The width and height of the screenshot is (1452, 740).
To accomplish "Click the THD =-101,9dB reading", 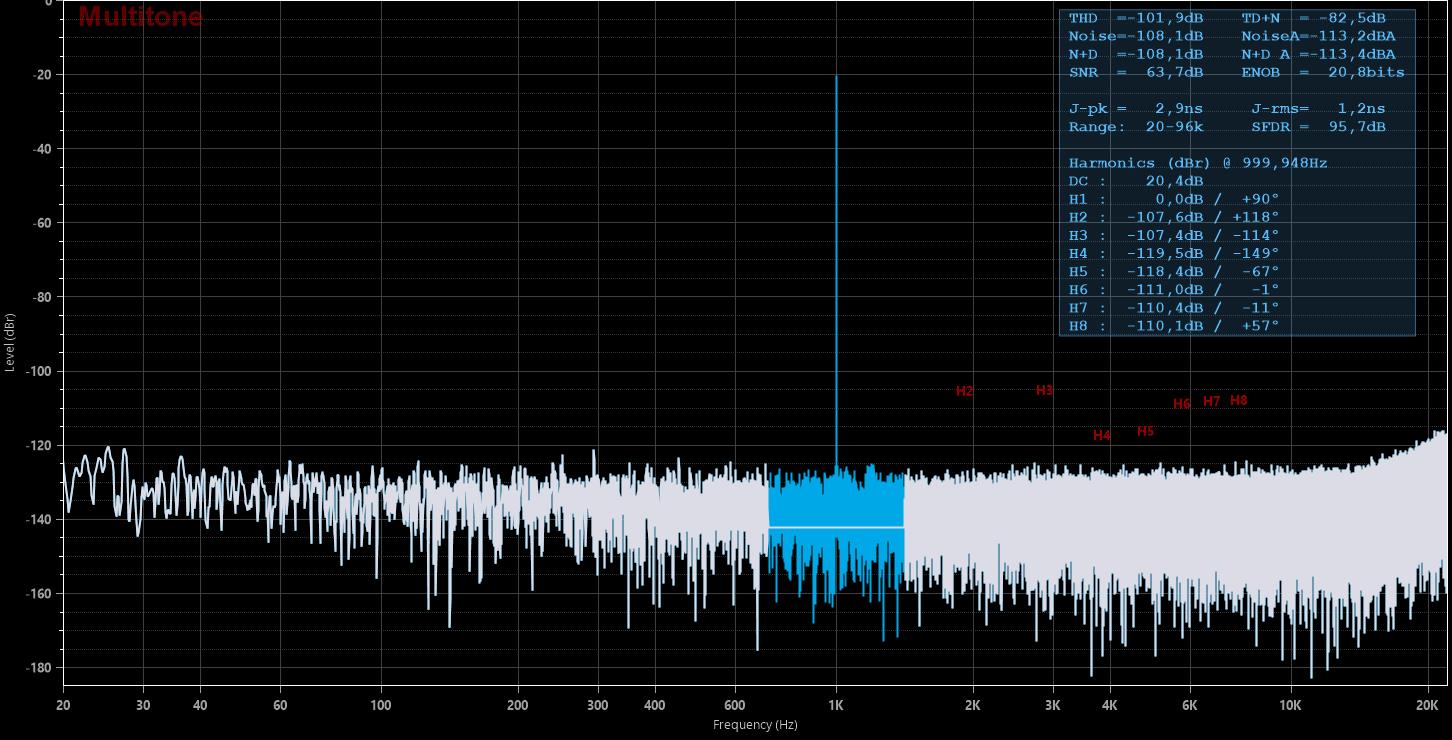I will pos(1136,19).
